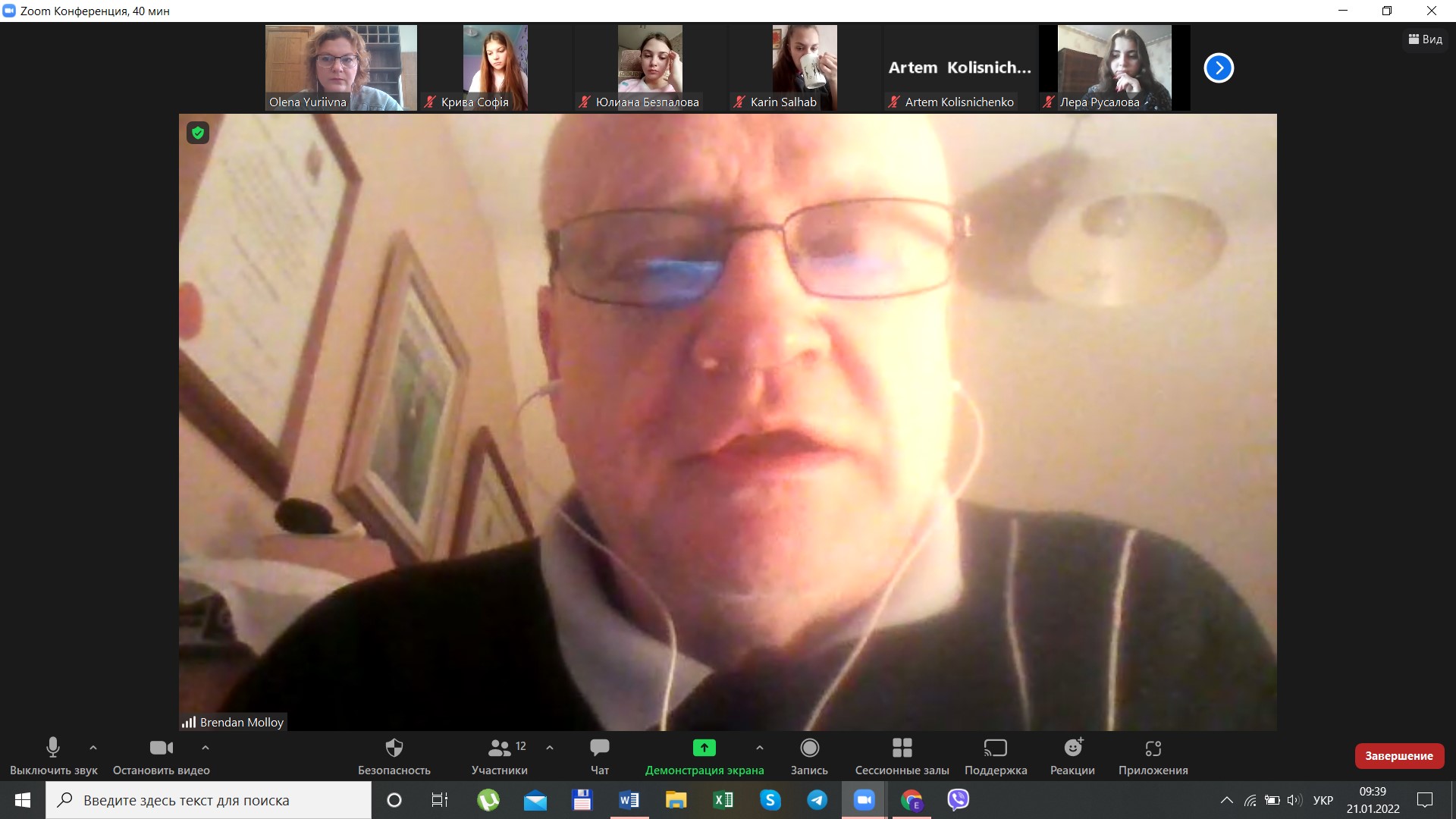Open the Приложения apps panel
1456x819 pixels.
pyautogui.click(x=1153, y=756)
